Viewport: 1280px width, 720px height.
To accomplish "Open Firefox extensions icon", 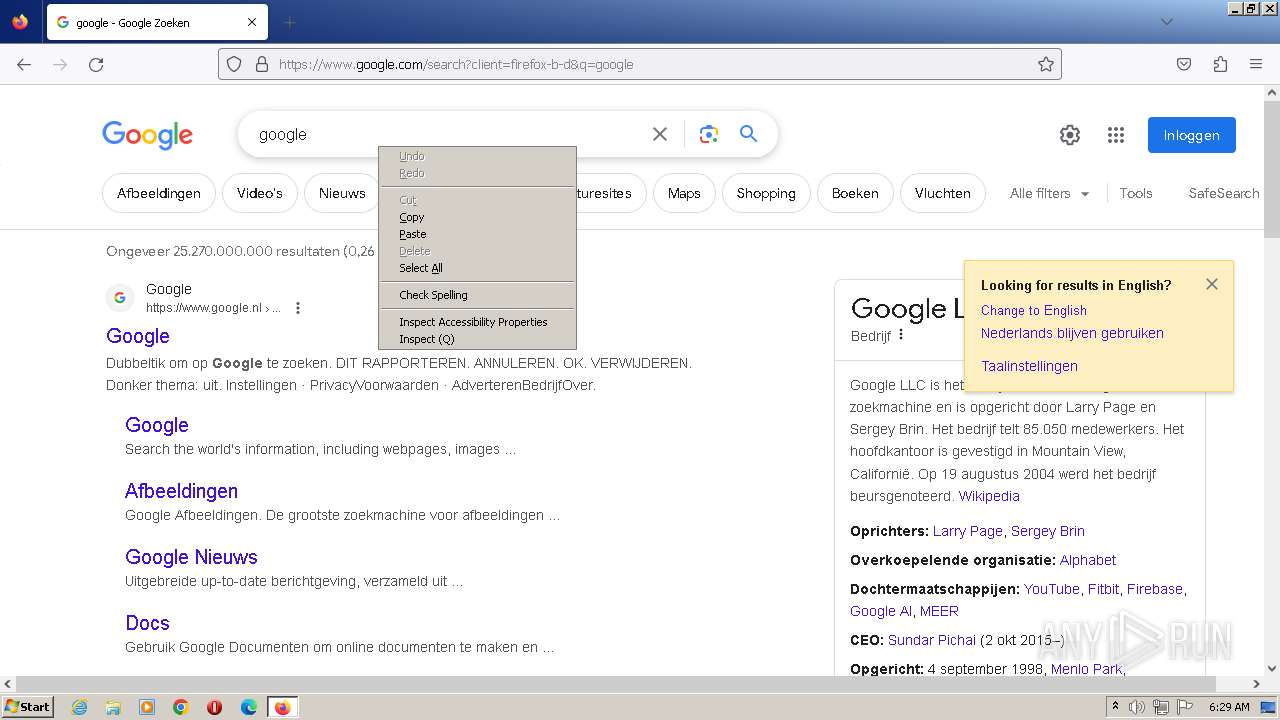I will 1220,64.
